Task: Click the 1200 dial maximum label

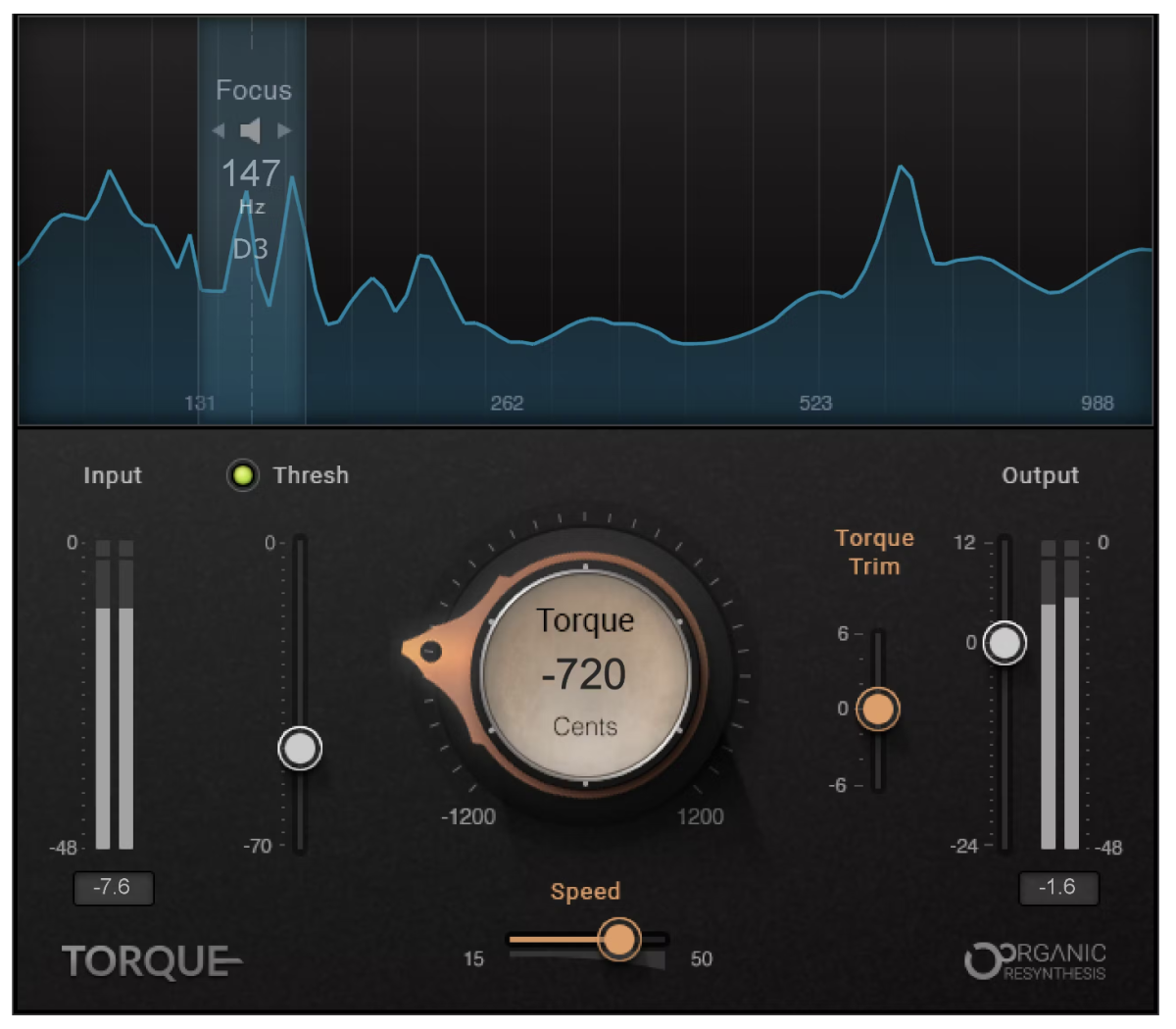Action: [x=701, y=816]
